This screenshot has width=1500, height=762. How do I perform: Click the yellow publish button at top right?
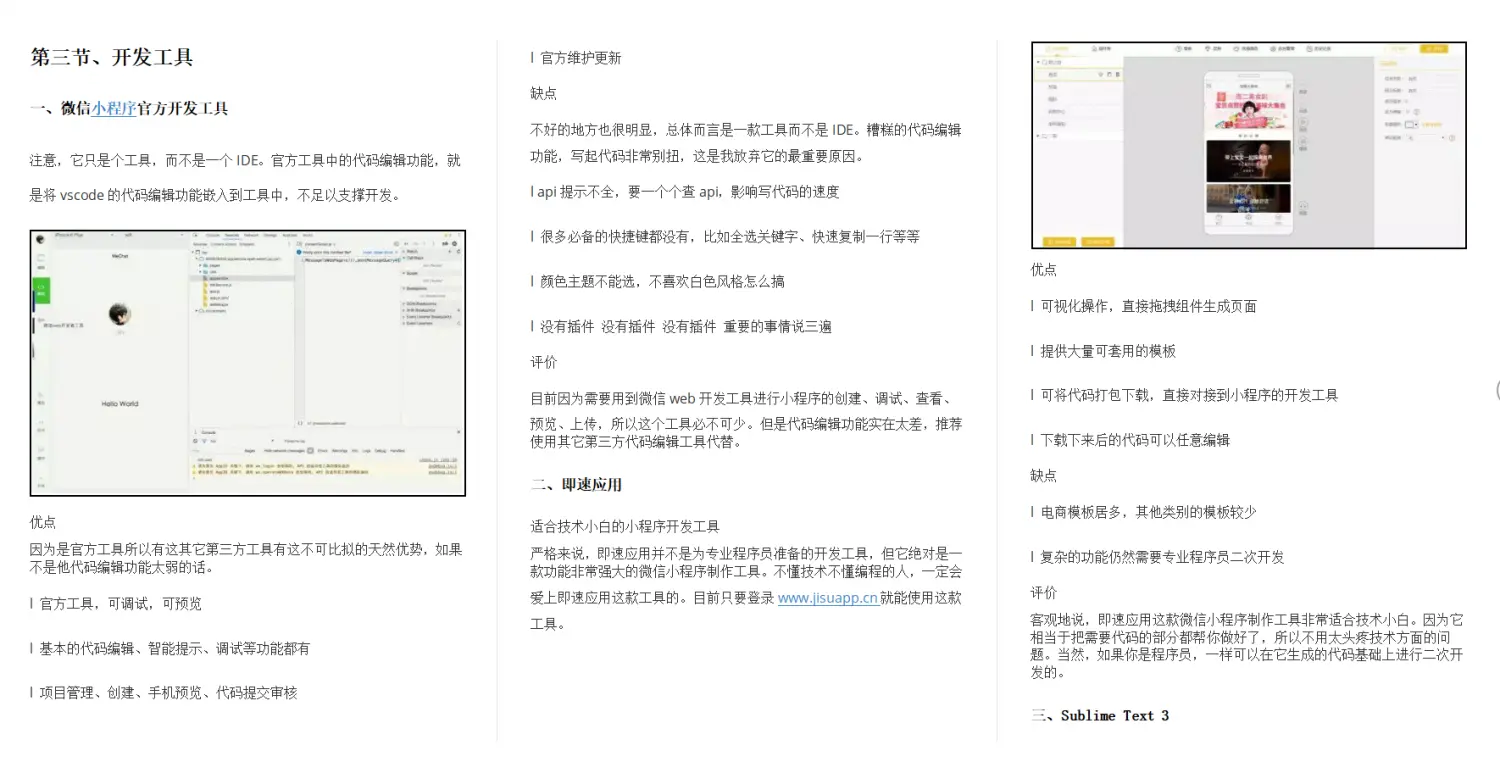coord(1434,49)
